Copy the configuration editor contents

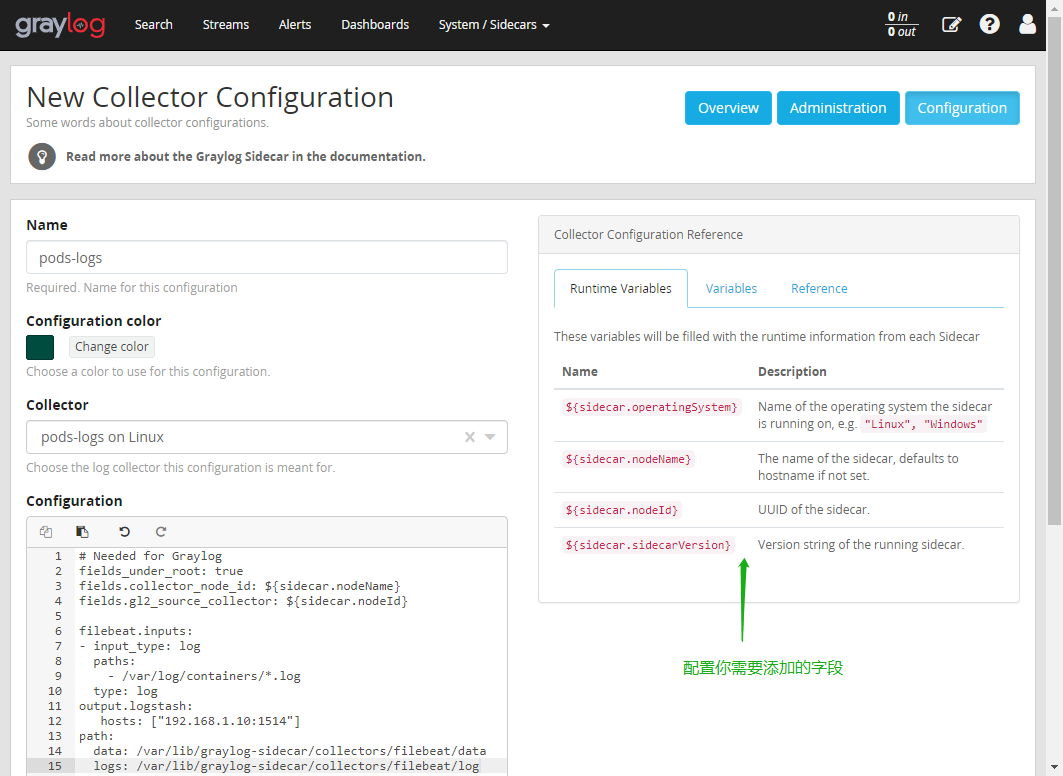(x=45, y=531)
